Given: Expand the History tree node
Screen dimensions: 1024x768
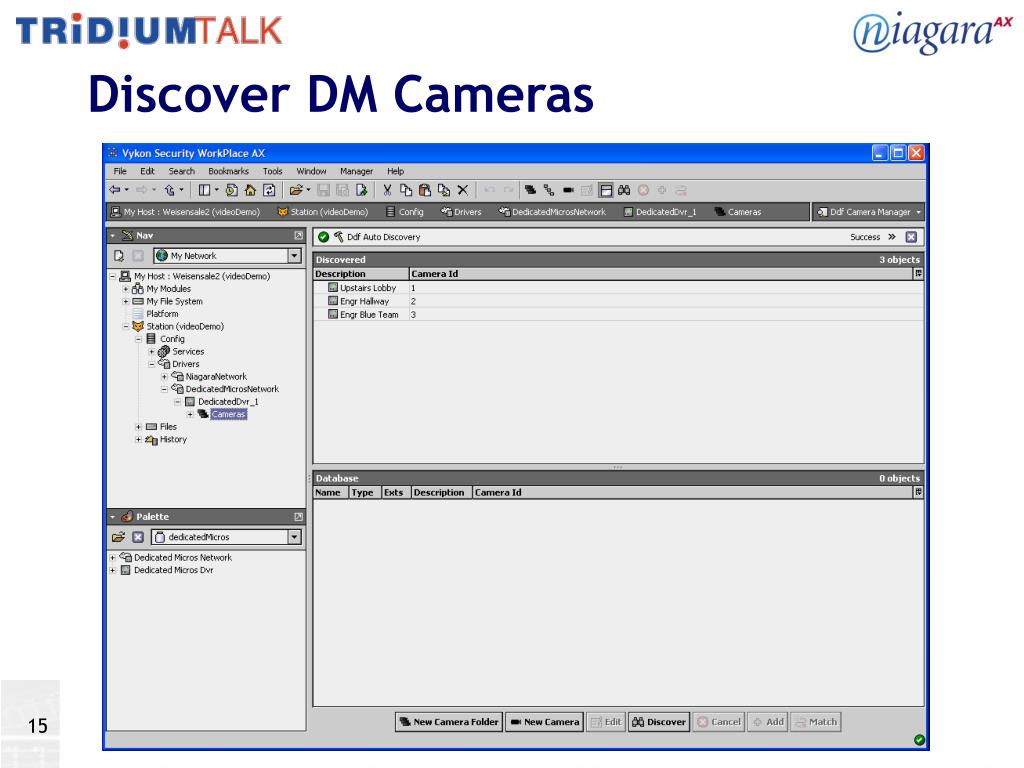Looking at the screenshot, I should pos(138,440).
